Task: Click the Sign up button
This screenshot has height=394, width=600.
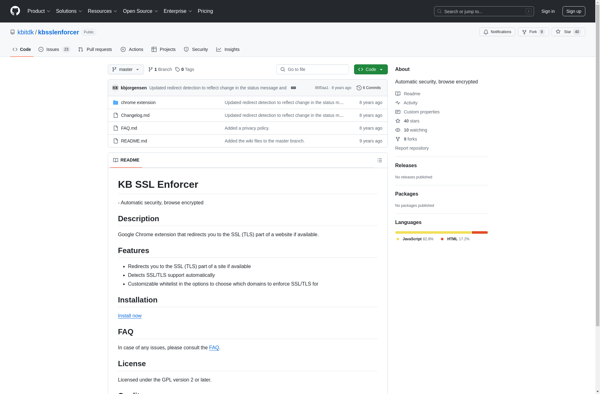Action: click(574, 11)
